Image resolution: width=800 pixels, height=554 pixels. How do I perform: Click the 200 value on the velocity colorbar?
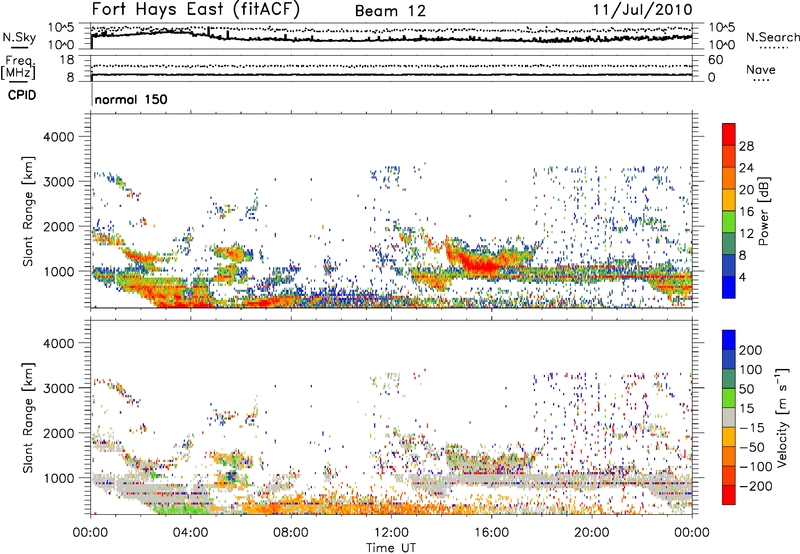pyautogui.click(x=751, y=350)
